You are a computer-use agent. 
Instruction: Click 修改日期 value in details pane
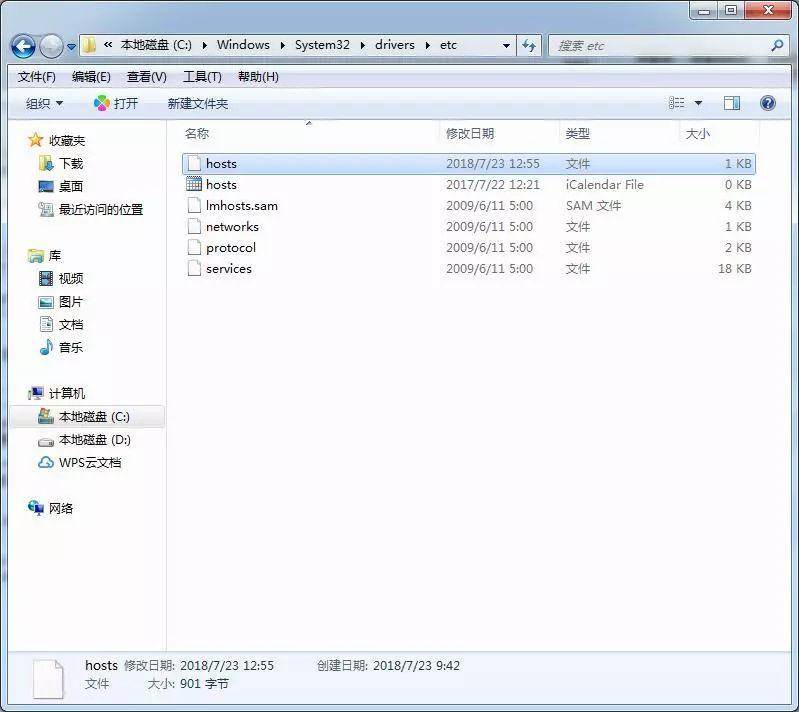pyautogui.click(x=227, y=665)
